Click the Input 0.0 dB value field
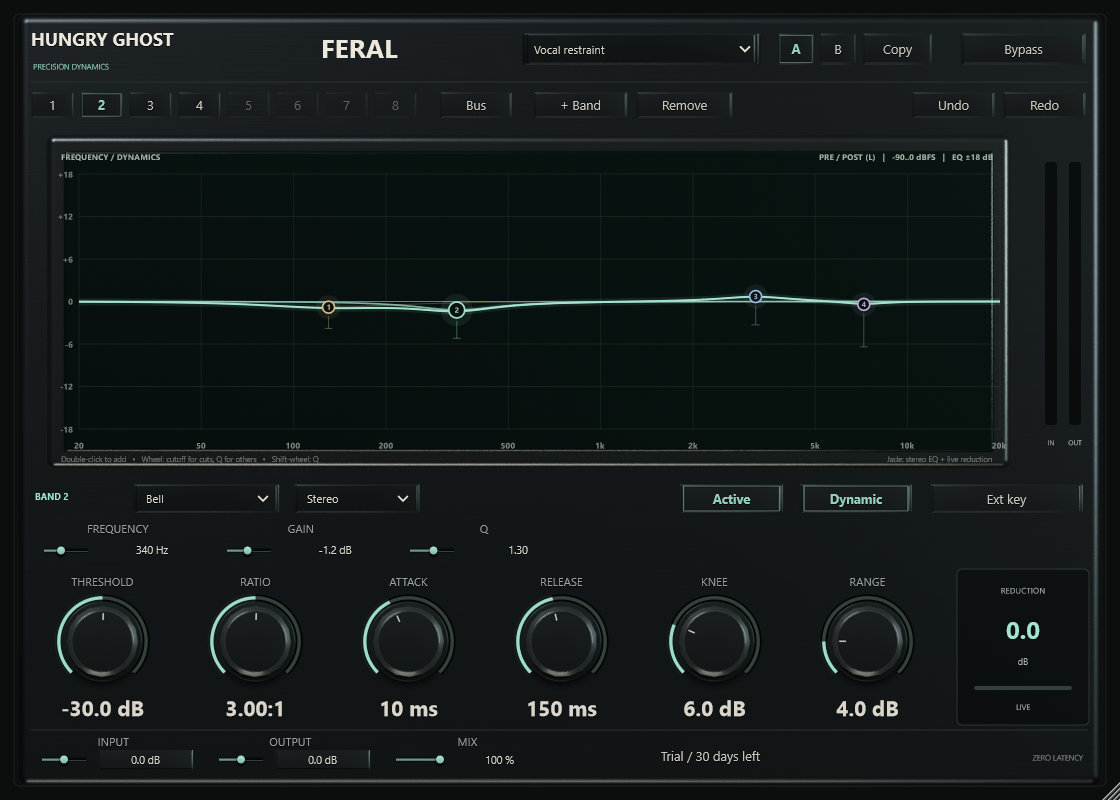The width and height of the screenshot is (1120, 800). tap(146, 760)
